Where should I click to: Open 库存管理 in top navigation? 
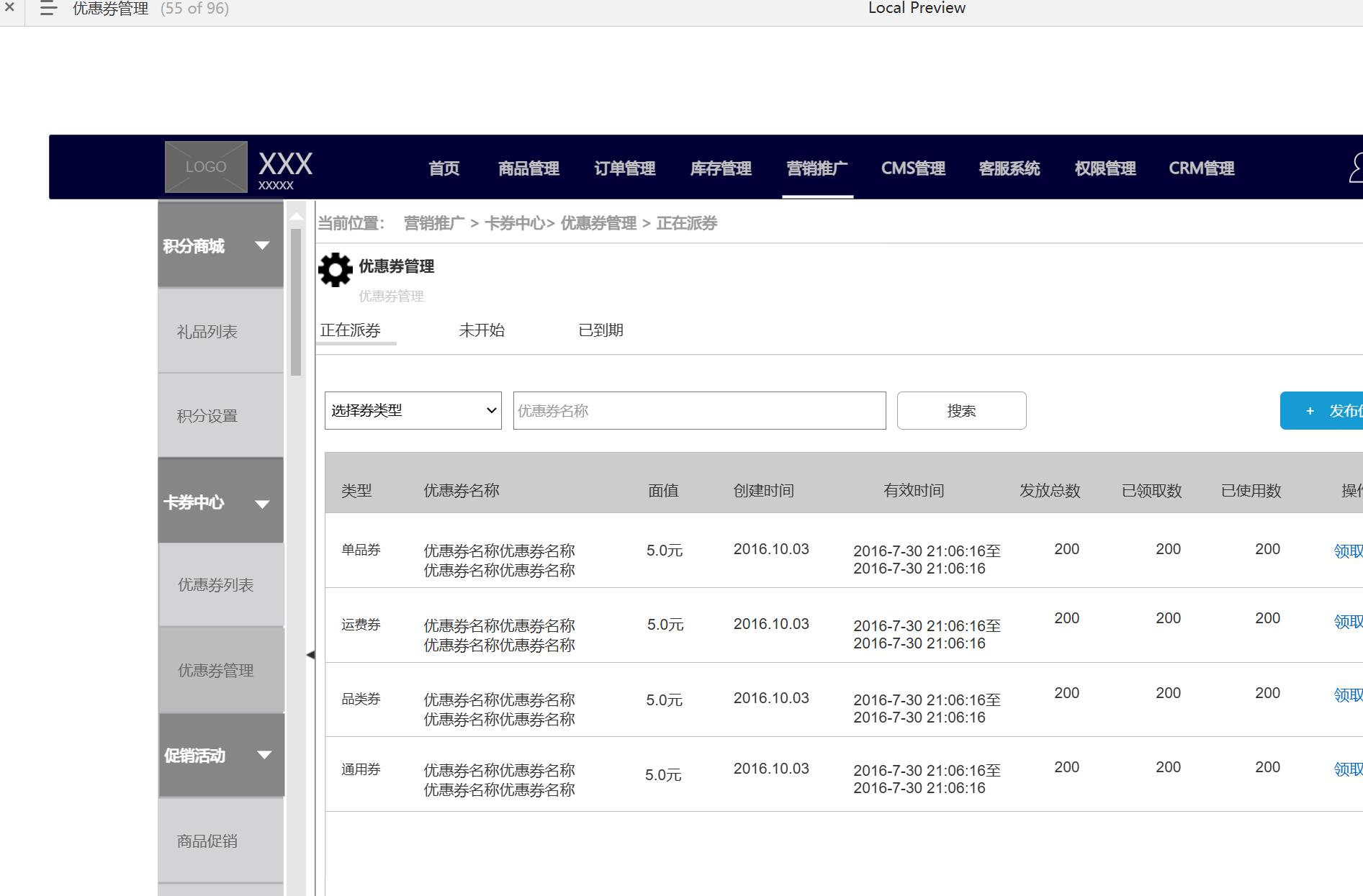click(x=721, y=168)
